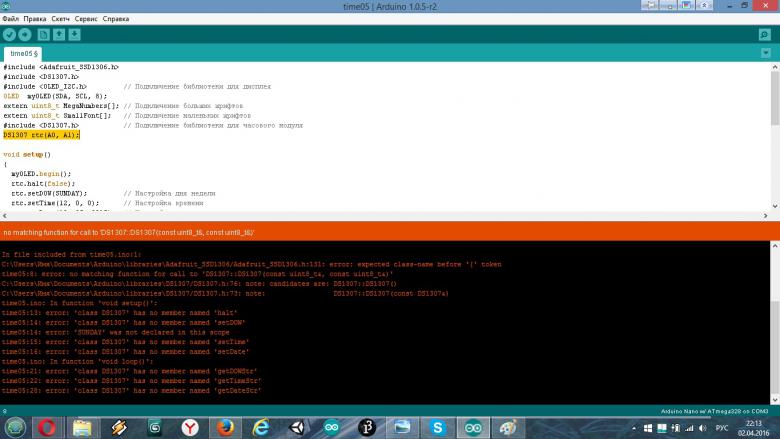Click the 'rtc.setTime(12, 0, 0);' code line
This screenshot has height=439, width=780.
click(55, 203)
